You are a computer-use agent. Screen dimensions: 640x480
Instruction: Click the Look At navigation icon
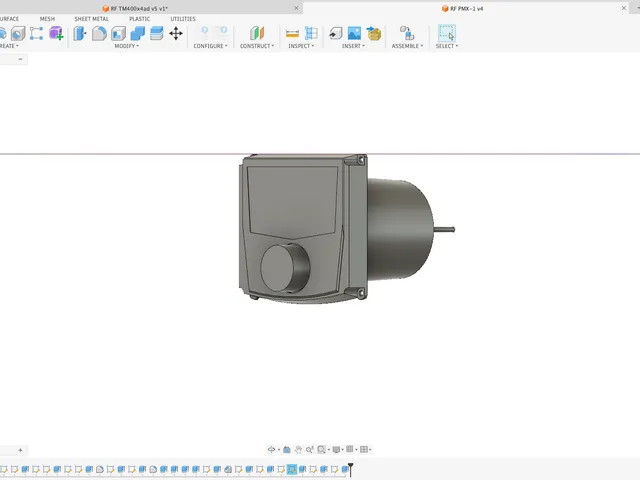click(287, 449)
